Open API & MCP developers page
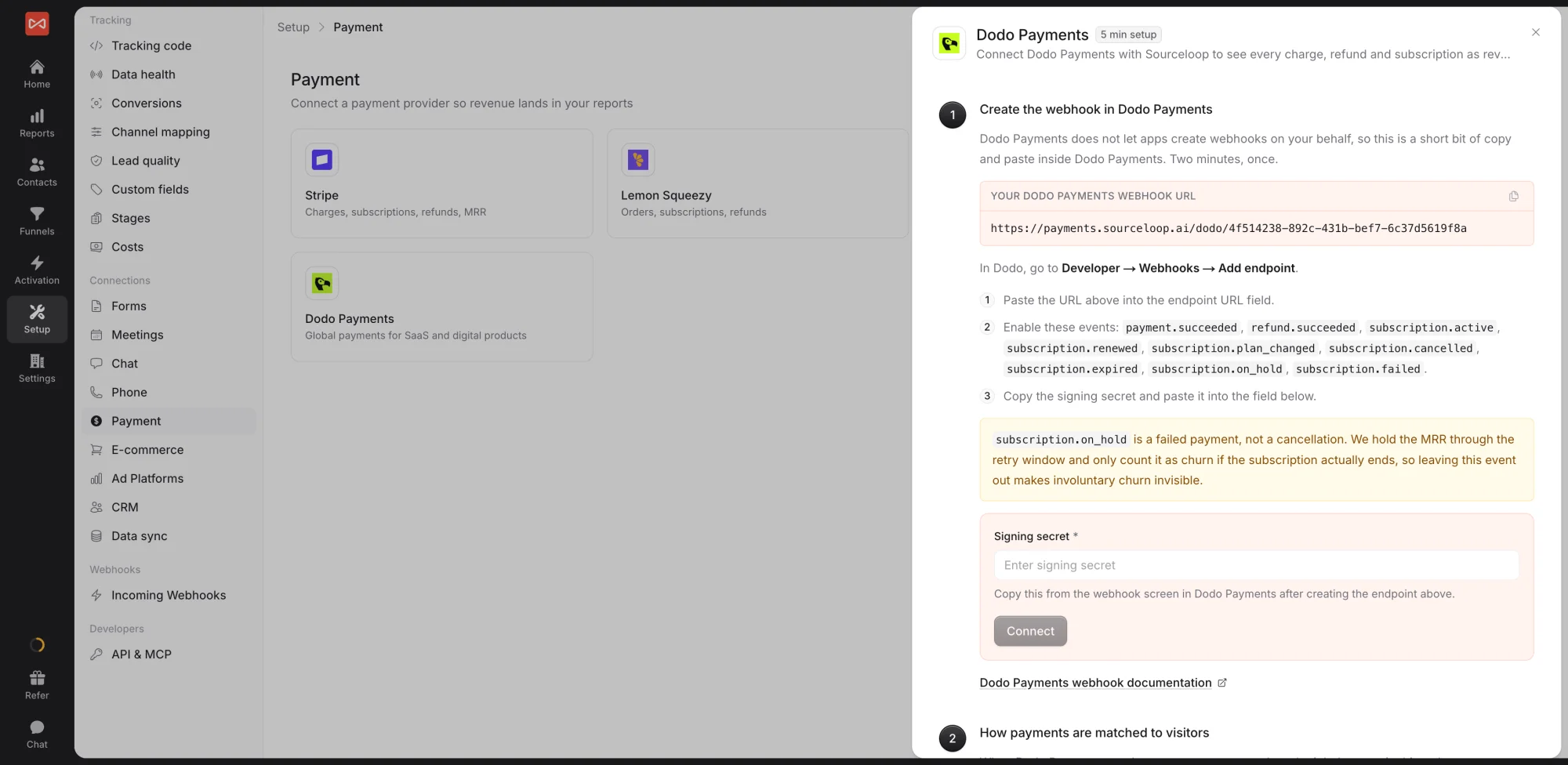1568x765 pixels. coord(169,654)
